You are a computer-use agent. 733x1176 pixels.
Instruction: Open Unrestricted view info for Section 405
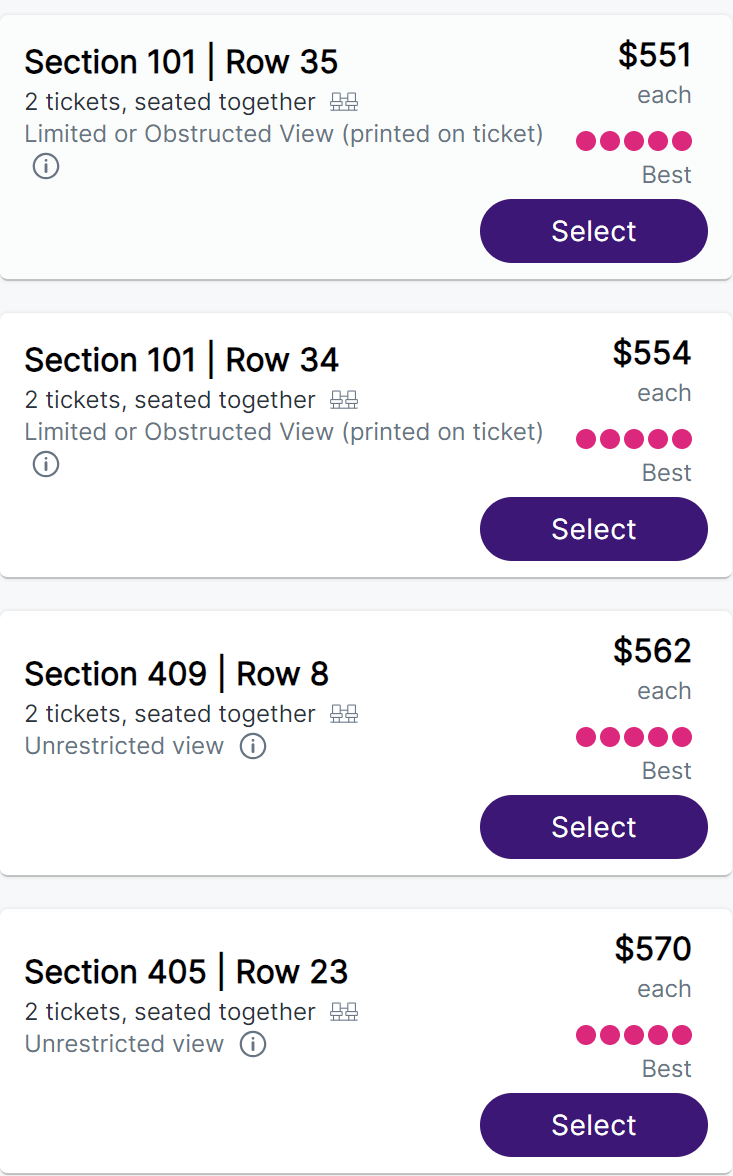[253, 1044]
